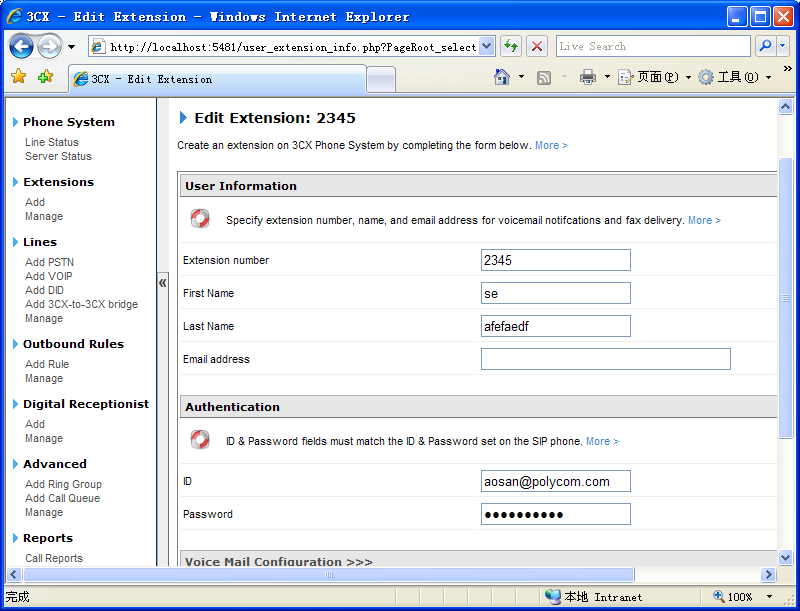Click the Live Search magnifier icon

pyautogui.click(x=765, y=46)
